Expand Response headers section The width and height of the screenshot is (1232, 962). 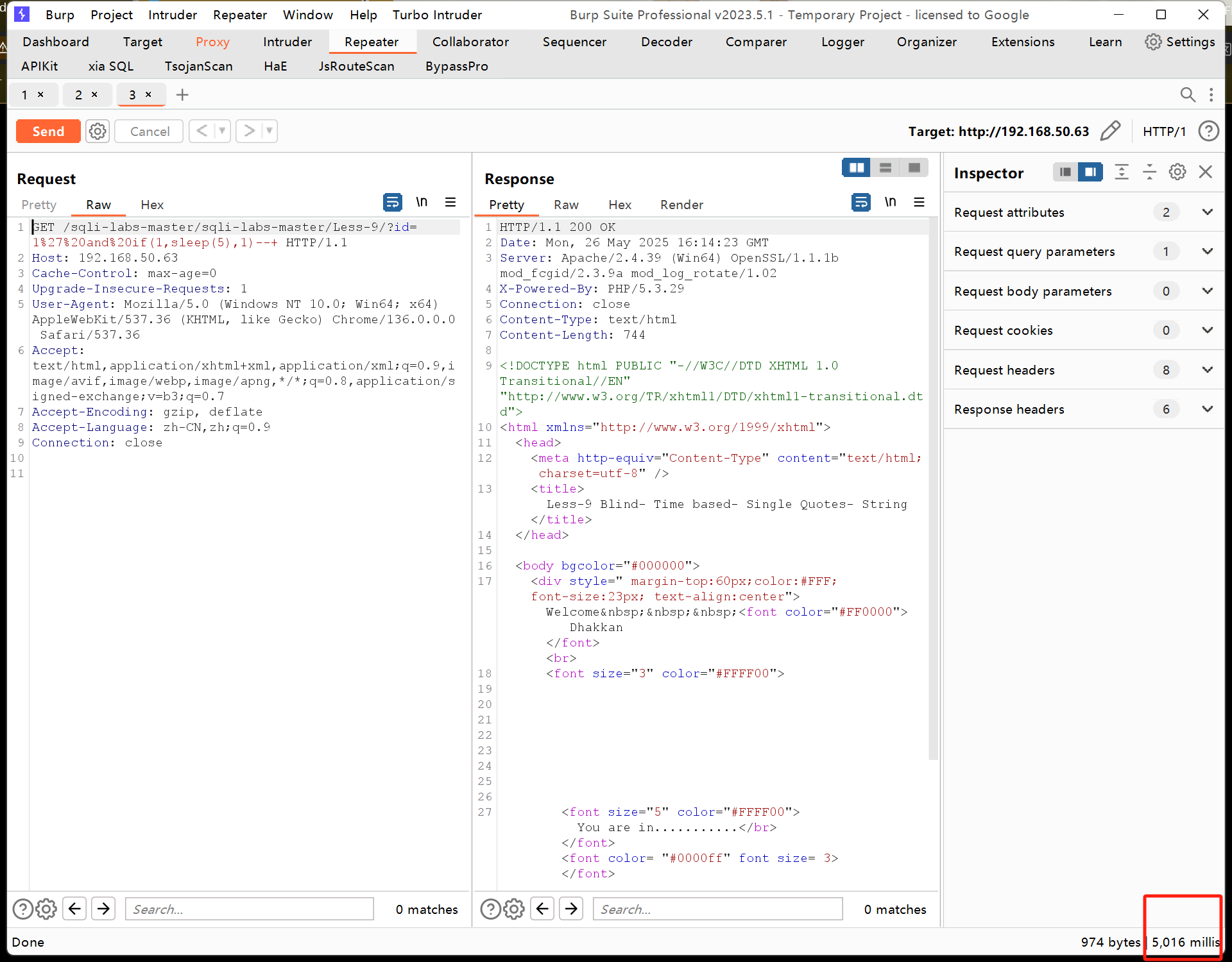pos(1207,409)
